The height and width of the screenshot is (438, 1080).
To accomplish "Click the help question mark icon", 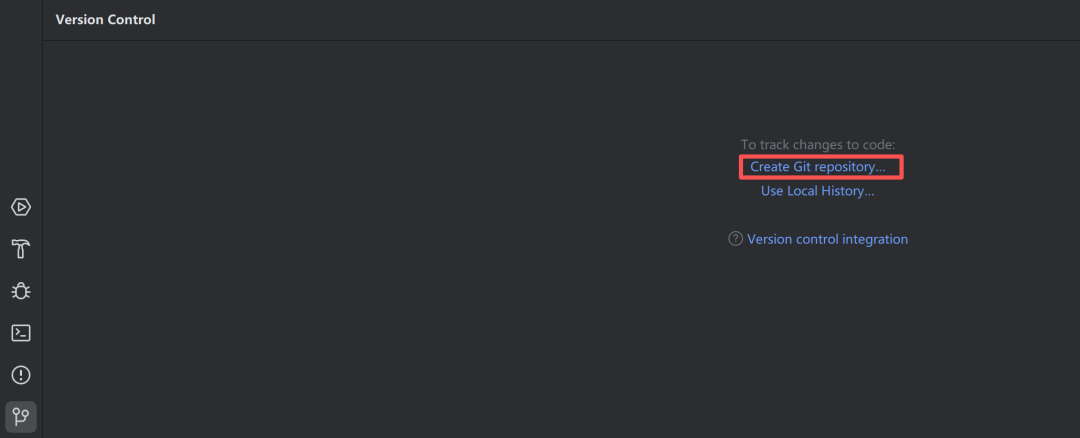I will (x=736, y=239).
